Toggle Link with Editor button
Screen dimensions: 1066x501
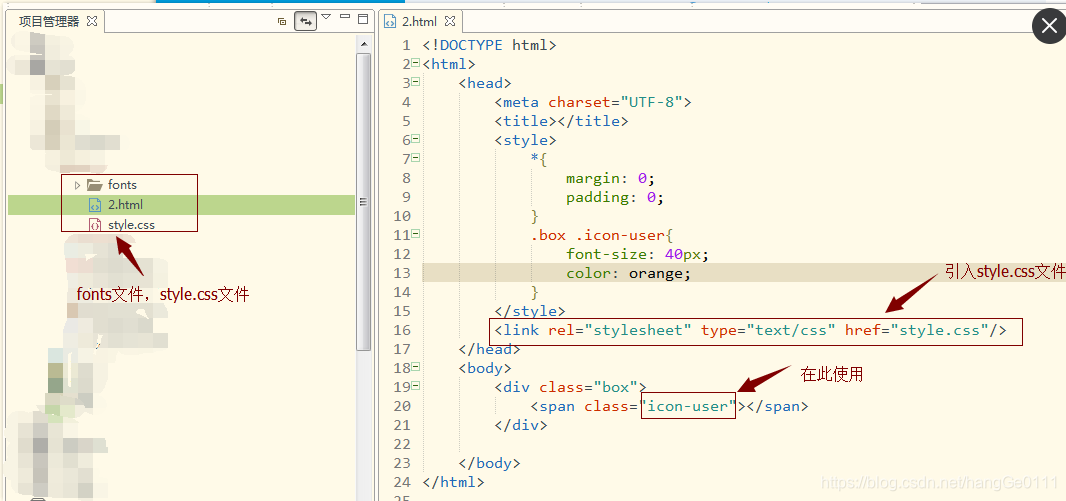(x=305, y=21)
